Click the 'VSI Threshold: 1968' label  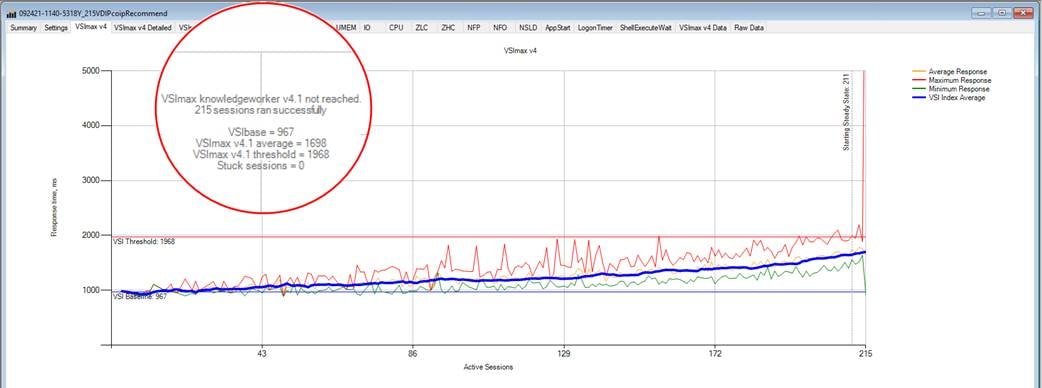144,242
